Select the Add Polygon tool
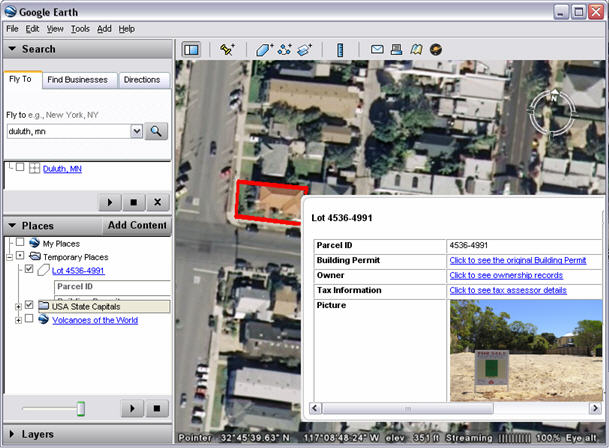 (264, 50)
